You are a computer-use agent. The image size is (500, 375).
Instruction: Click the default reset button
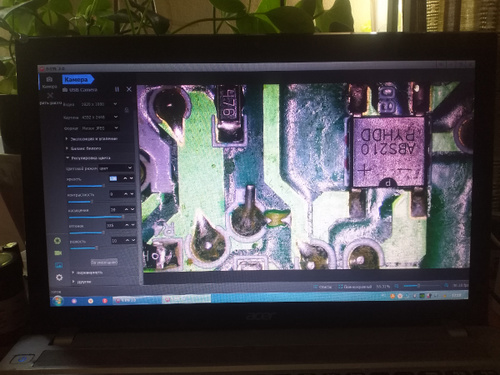(104, 262)
